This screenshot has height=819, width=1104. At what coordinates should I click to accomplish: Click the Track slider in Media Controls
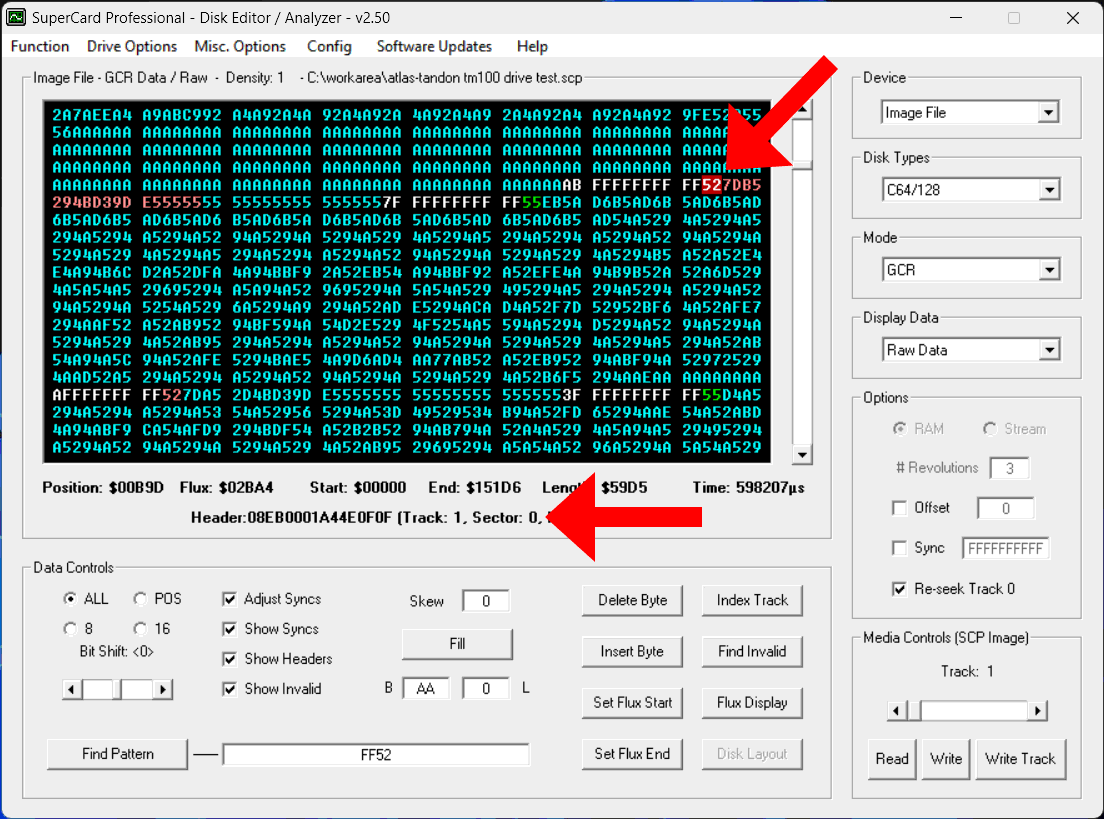click(967, 711)
